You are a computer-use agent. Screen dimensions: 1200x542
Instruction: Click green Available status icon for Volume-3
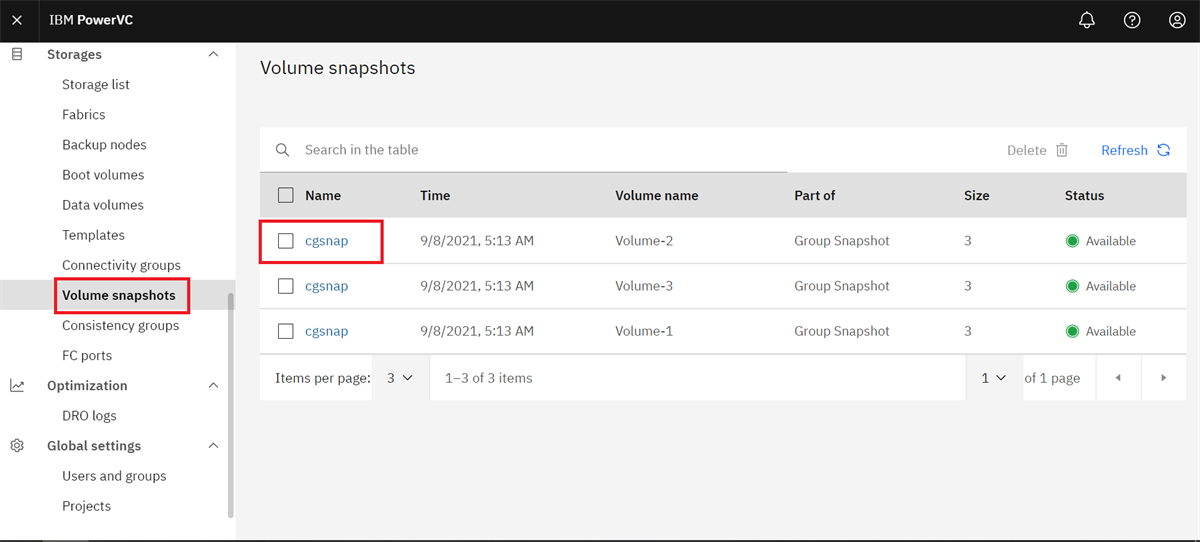pyautogui.click(x=1072, y=286)
